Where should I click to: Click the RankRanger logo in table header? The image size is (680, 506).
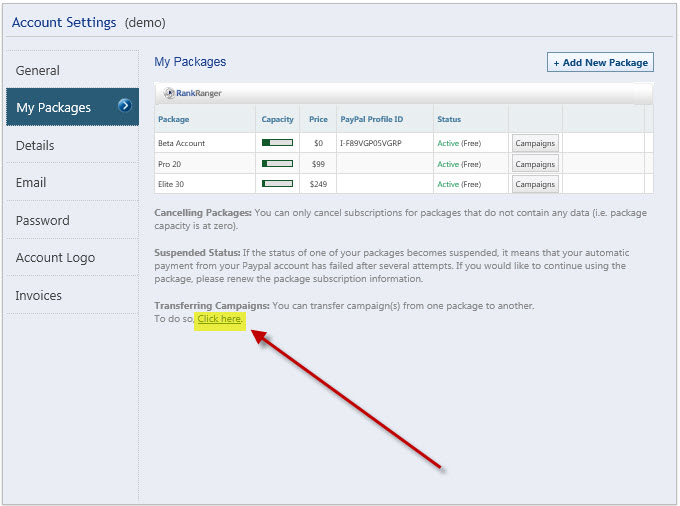tap(193, 93)
